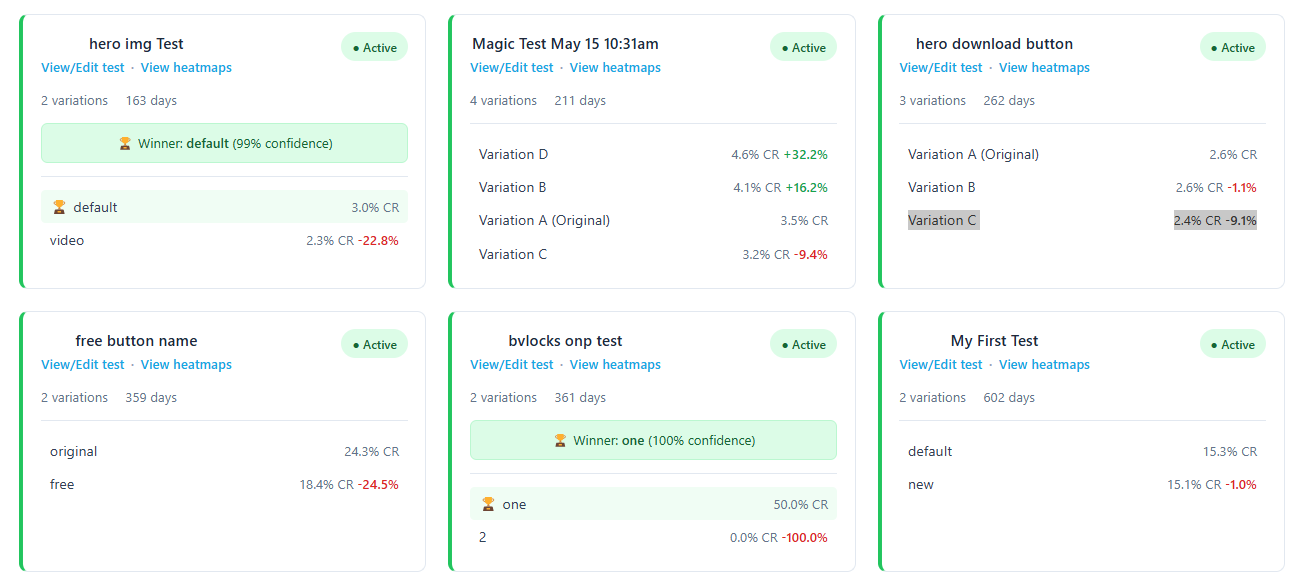Open View/Edit test on My First Test card
The width and height of the screenshot is (1295, 583).
coord(941,364)
